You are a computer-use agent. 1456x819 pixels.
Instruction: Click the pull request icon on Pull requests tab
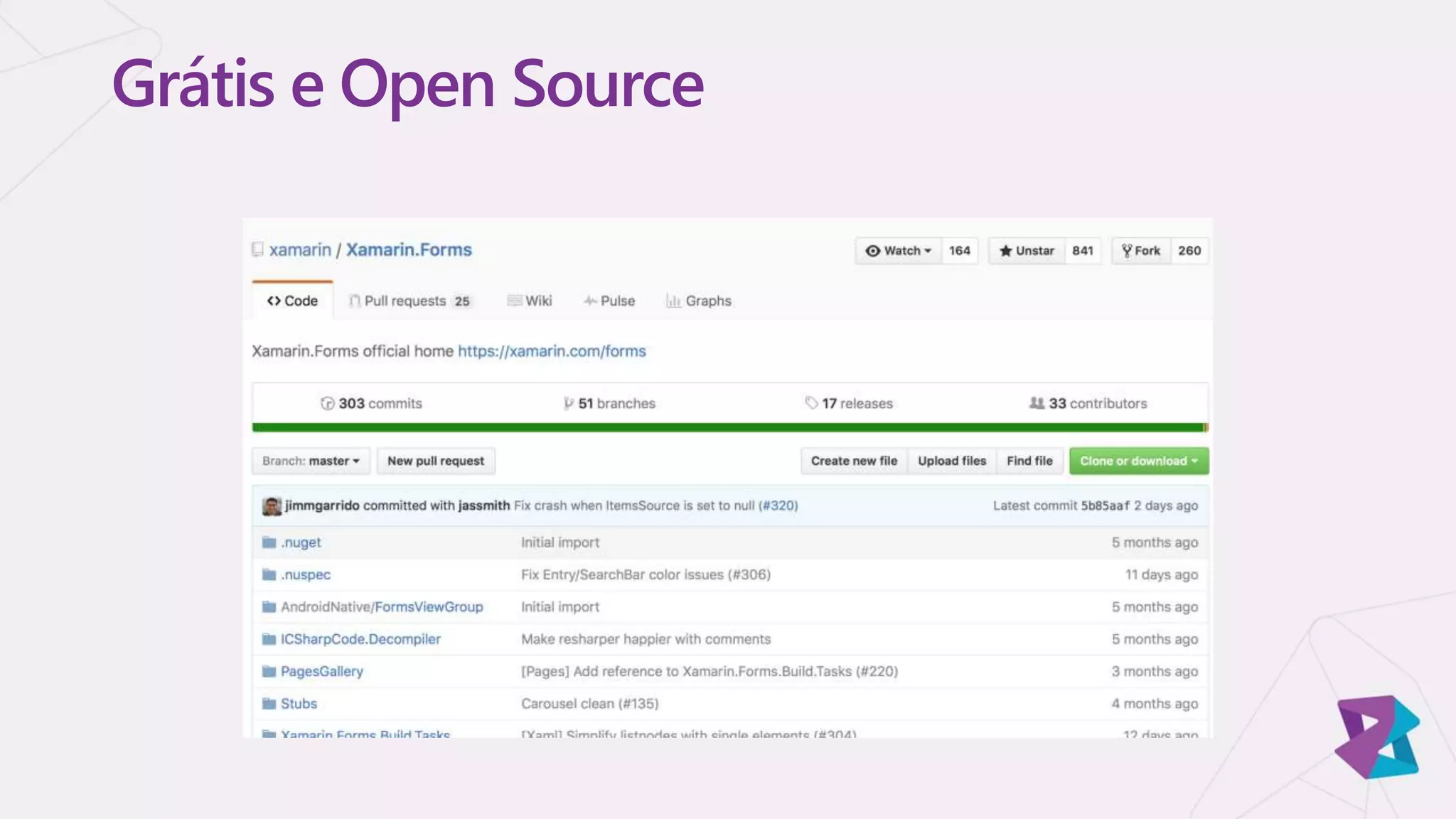(354, 301)
